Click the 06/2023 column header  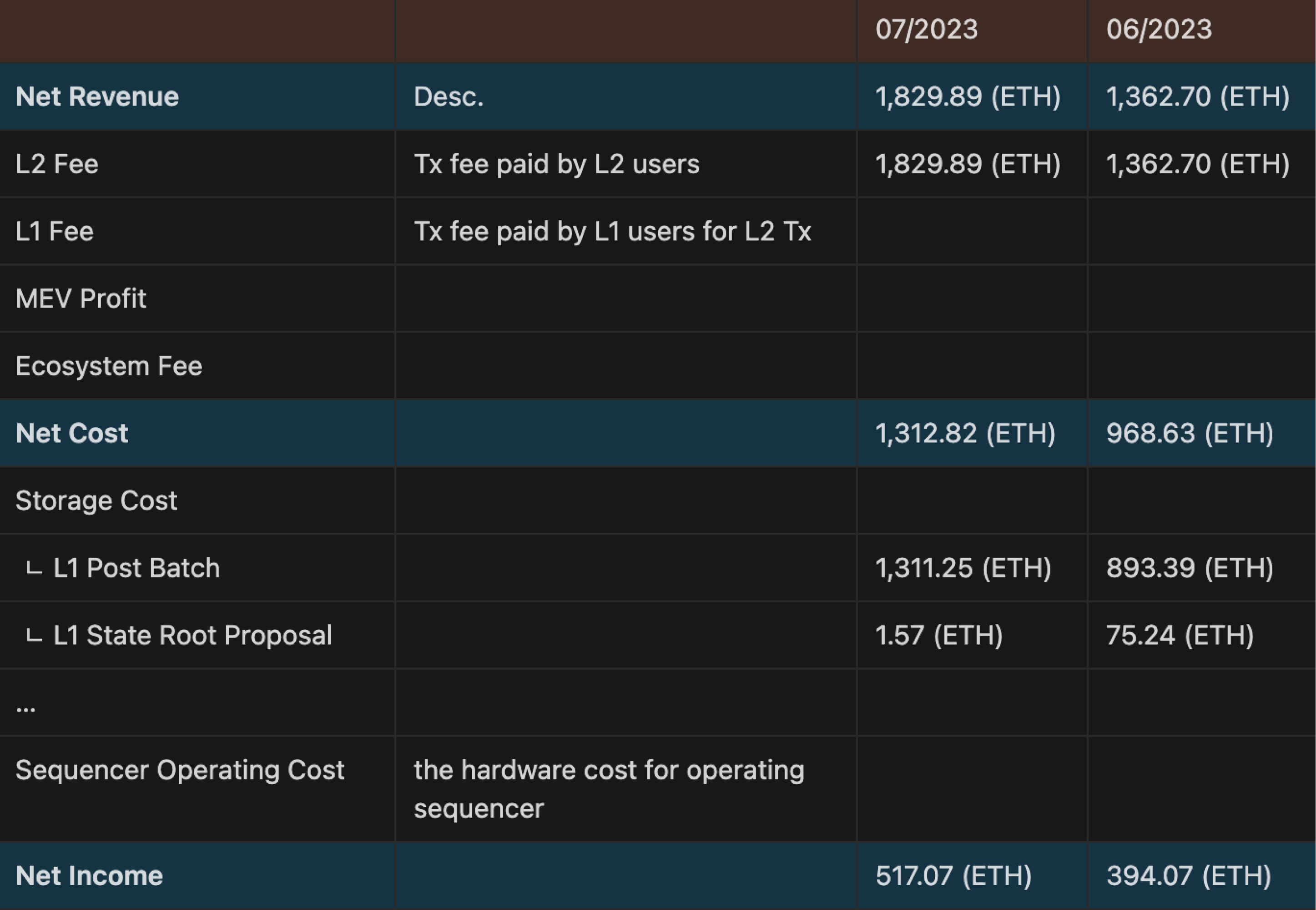pyautogui.click(x=1159, y=30)
